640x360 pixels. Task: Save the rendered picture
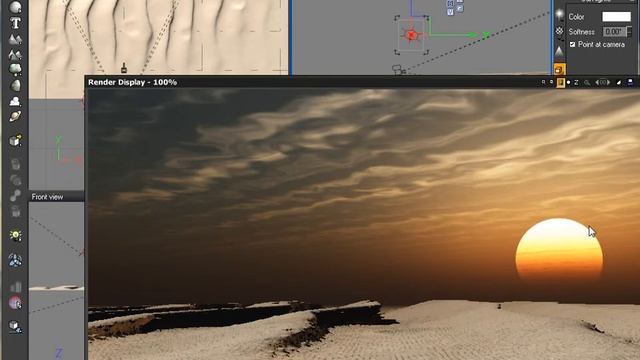point(630,82)
